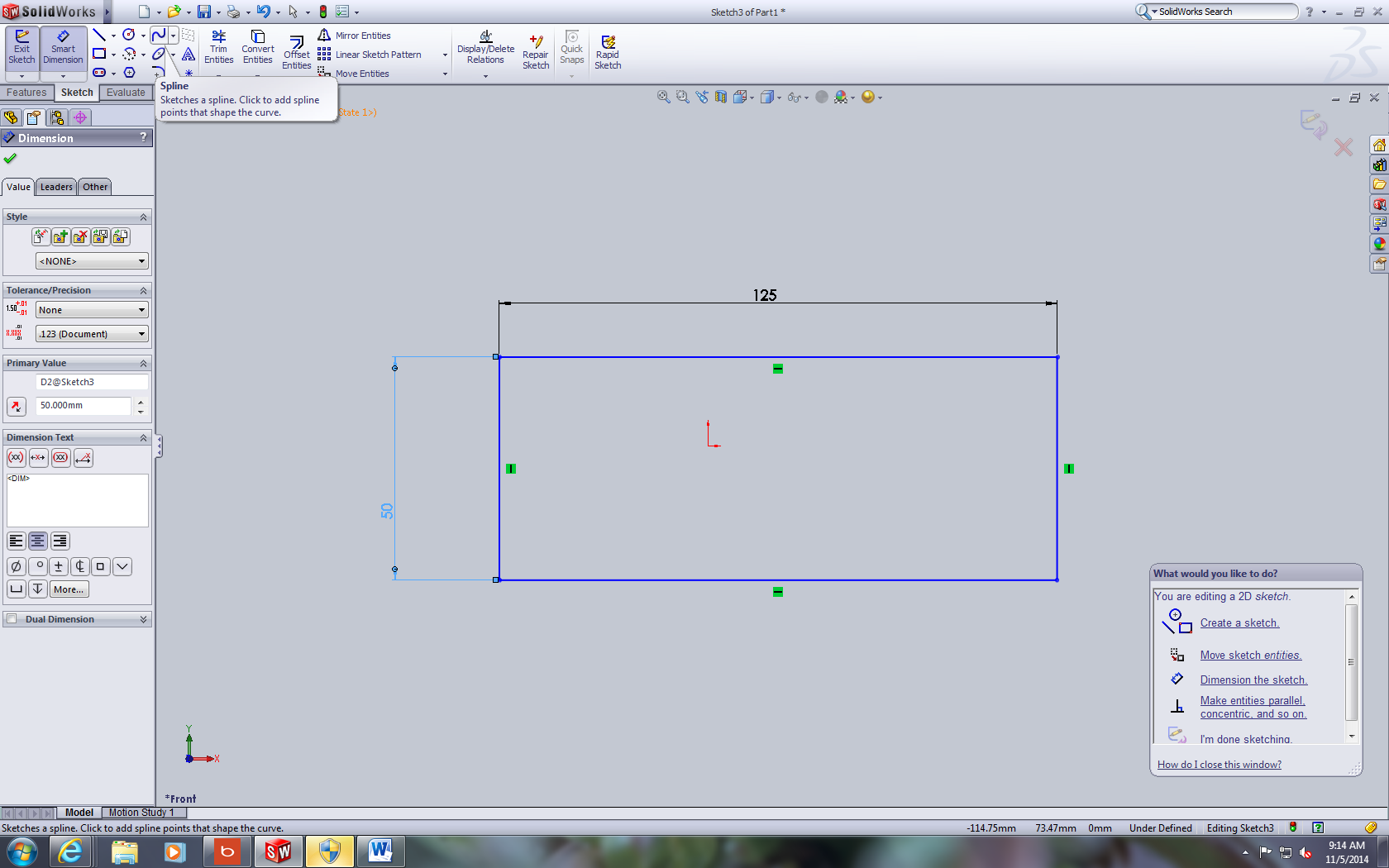
Task: Collapse the Dimension Text section
Action: click(143, 437)
